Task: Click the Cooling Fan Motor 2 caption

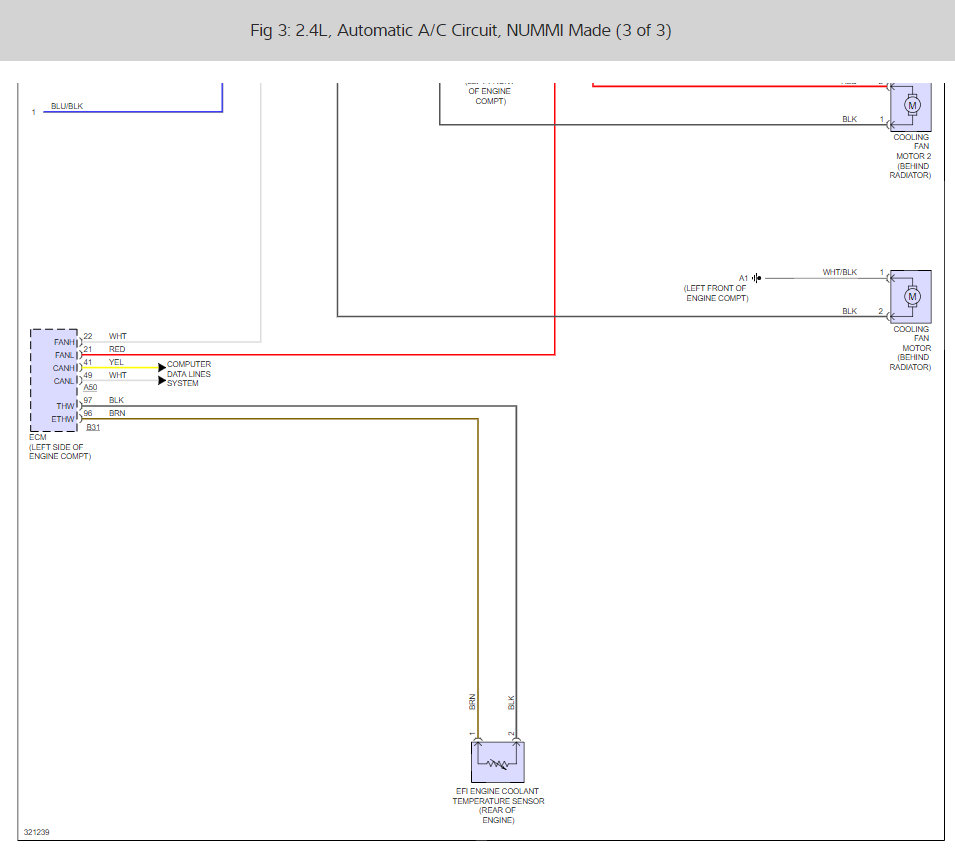Action: [x=911, y=156]
